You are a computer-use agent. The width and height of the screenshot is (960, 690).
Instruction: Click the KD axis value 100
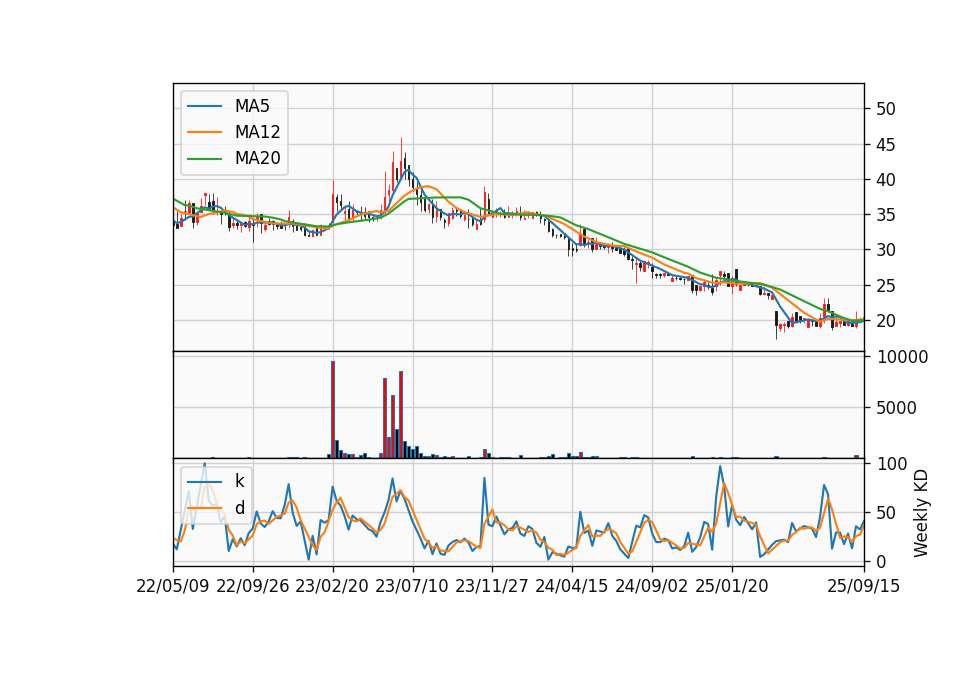891,464
